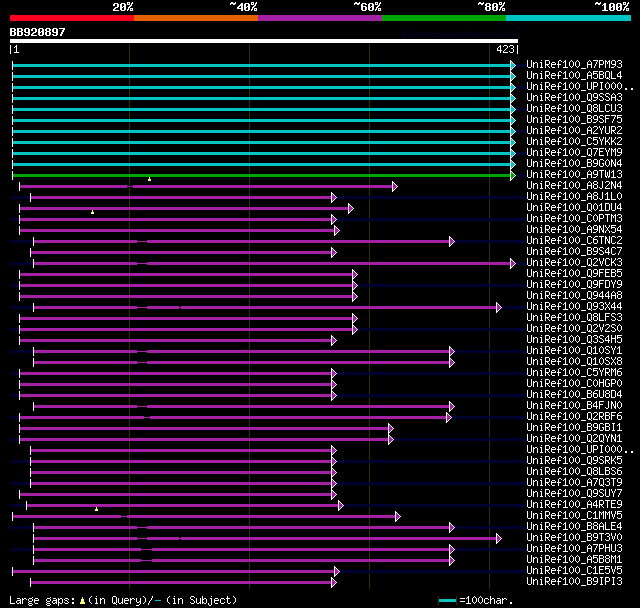
Task: Select the UniRef100_A9TW13 label
Action: (574, 175)
